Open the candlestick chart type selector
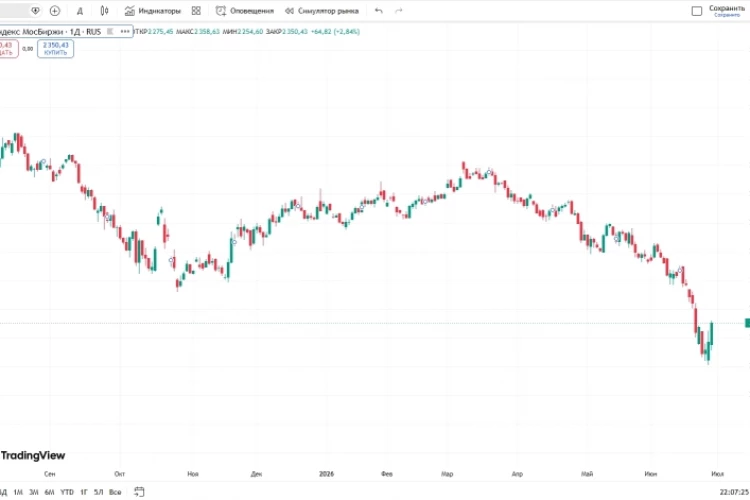Image resolution: width=750 pixels, height=500 pixels. click(x=104, y=11)
